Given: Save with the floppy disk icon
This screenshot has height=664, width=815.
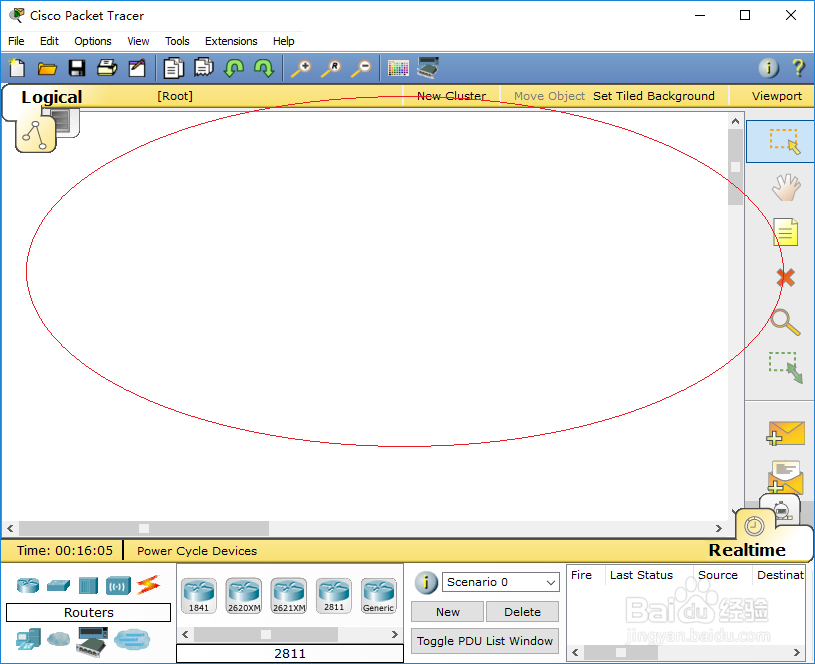Looking at the screenshot, I should 77,68.
